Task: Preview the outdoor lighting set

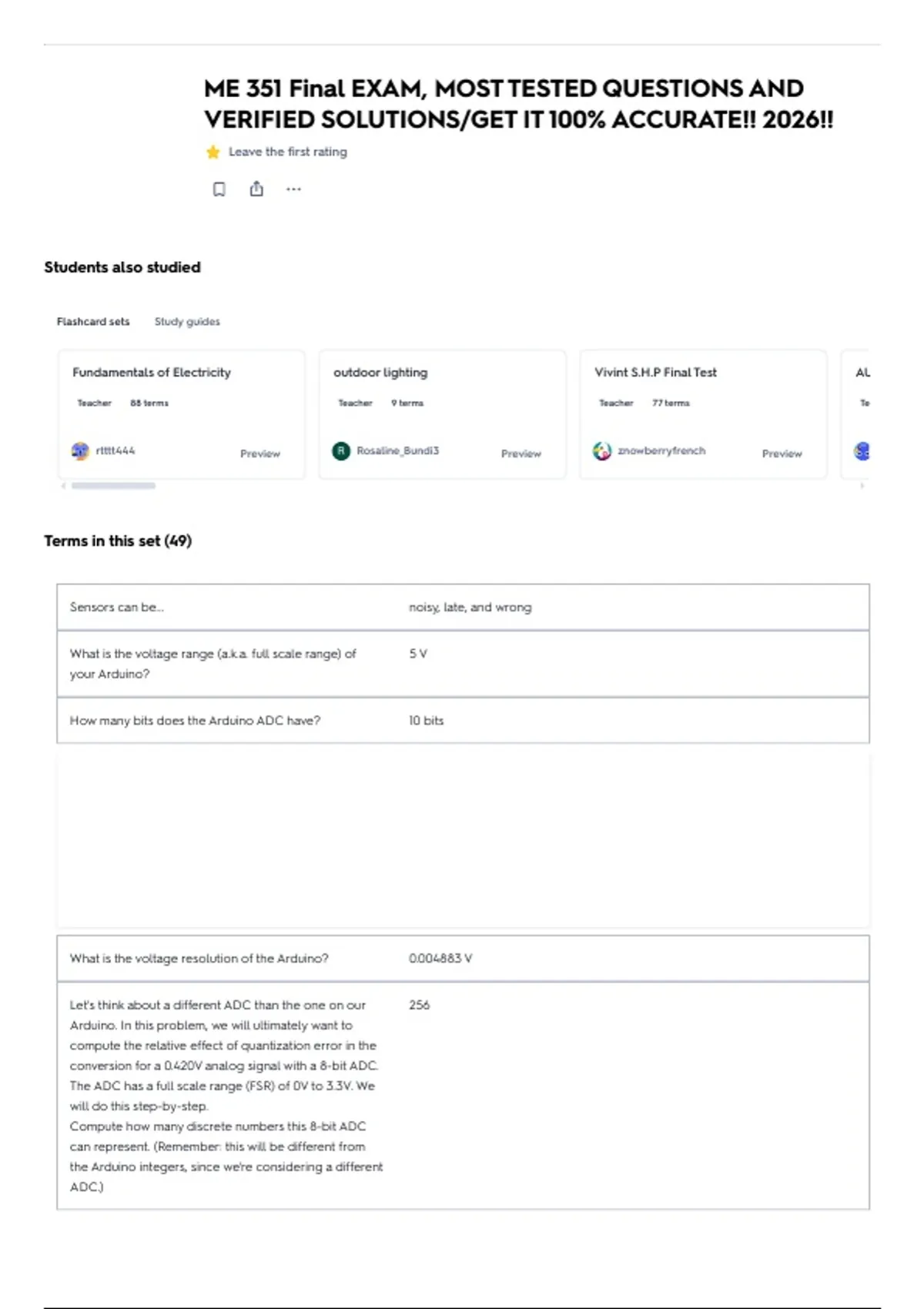Action: pyautogui.click(x=521, y=454)
